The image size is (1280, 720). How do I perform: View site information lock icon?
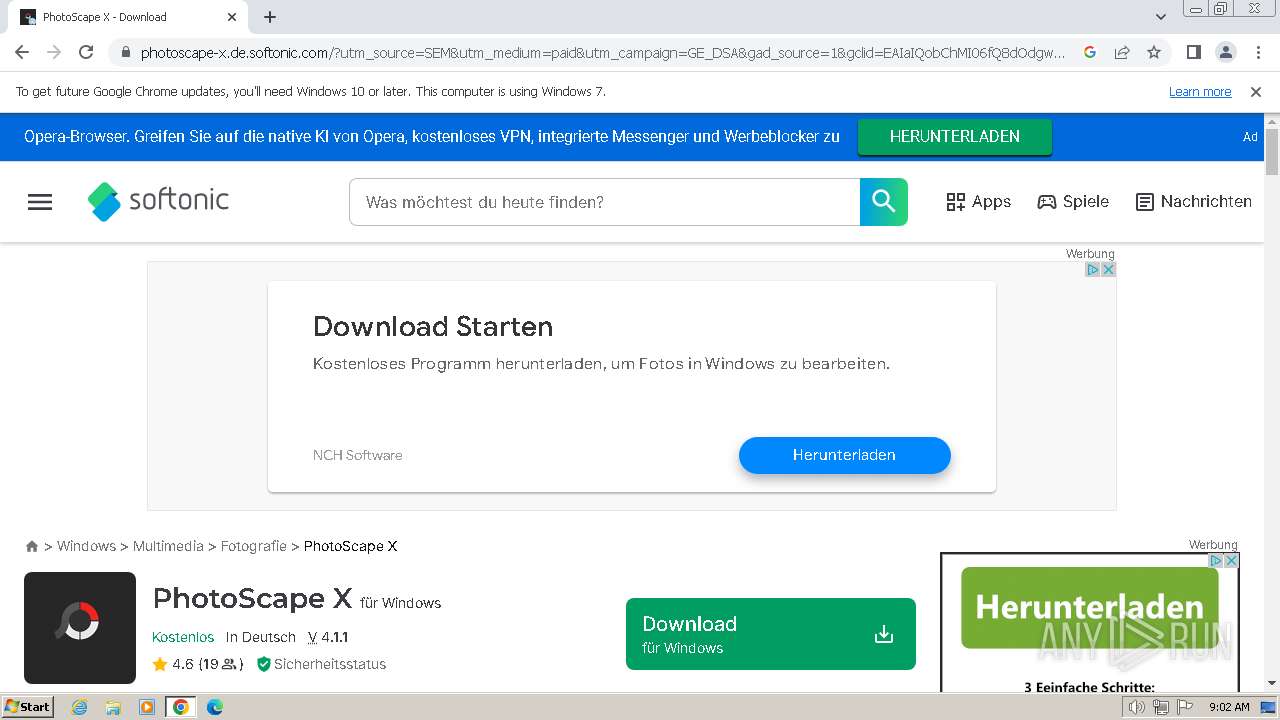pyautogui.click(x=125, y=53)
